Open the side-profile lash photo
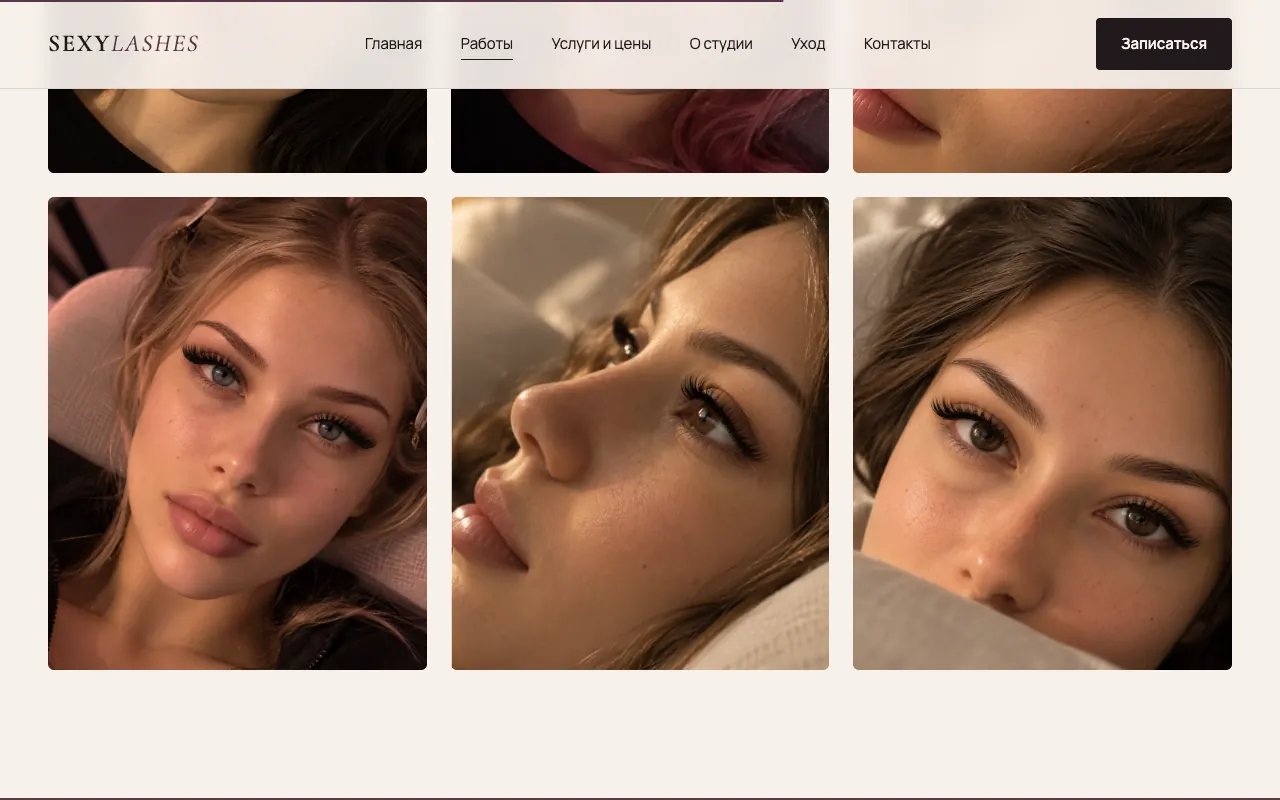This screenshot has width=1280, height=800. tap(640, 433)
